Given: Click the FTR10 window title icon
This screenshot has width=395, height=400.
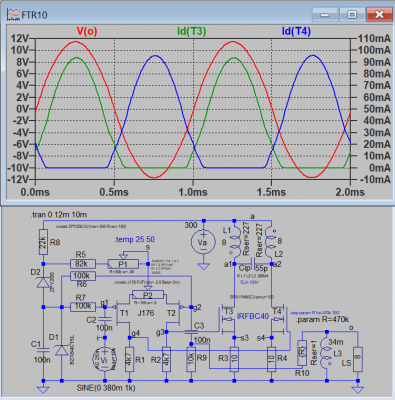Looking at the screenshot, I should [x=13, y=15].
